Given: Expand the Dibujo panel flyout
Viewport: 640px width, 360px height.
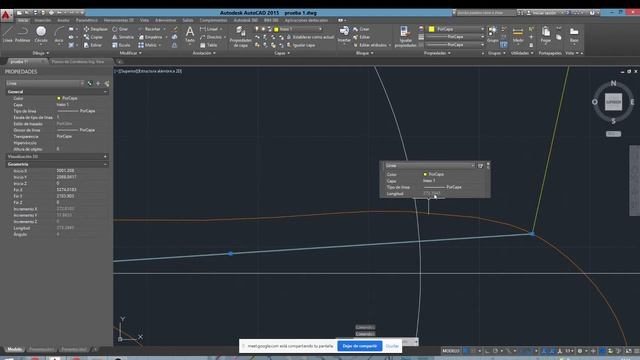Looking at the screenshot, I should (41, 53).
